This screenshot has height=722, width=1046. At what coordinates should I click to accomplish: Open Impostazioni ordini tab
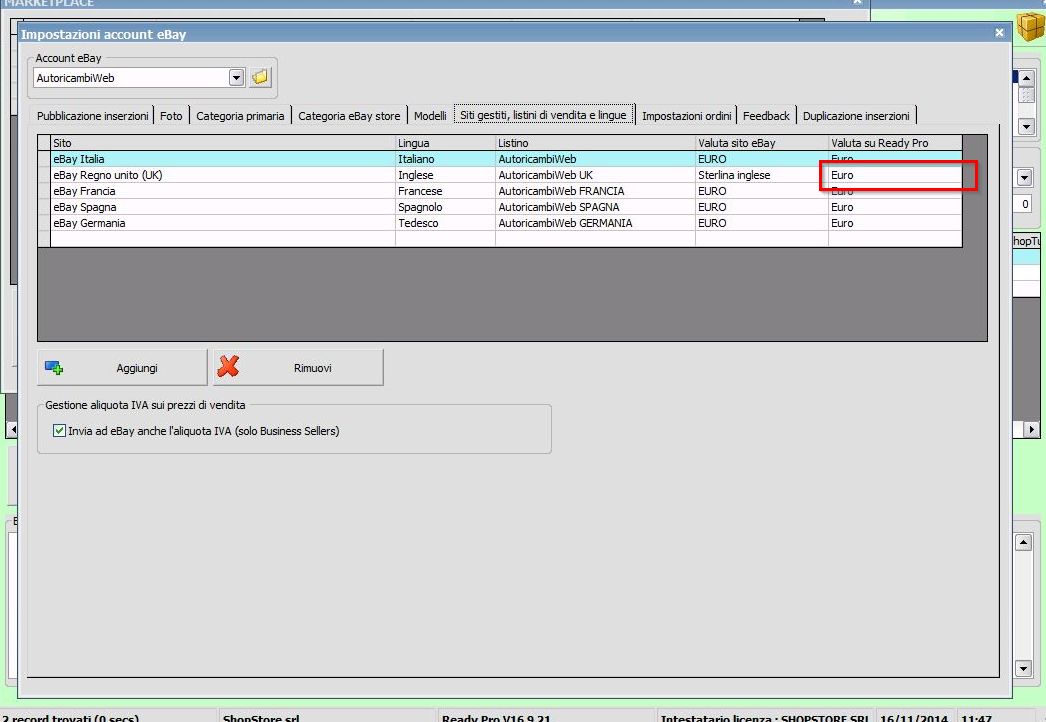pyautogui.click(x=686, y=115)
